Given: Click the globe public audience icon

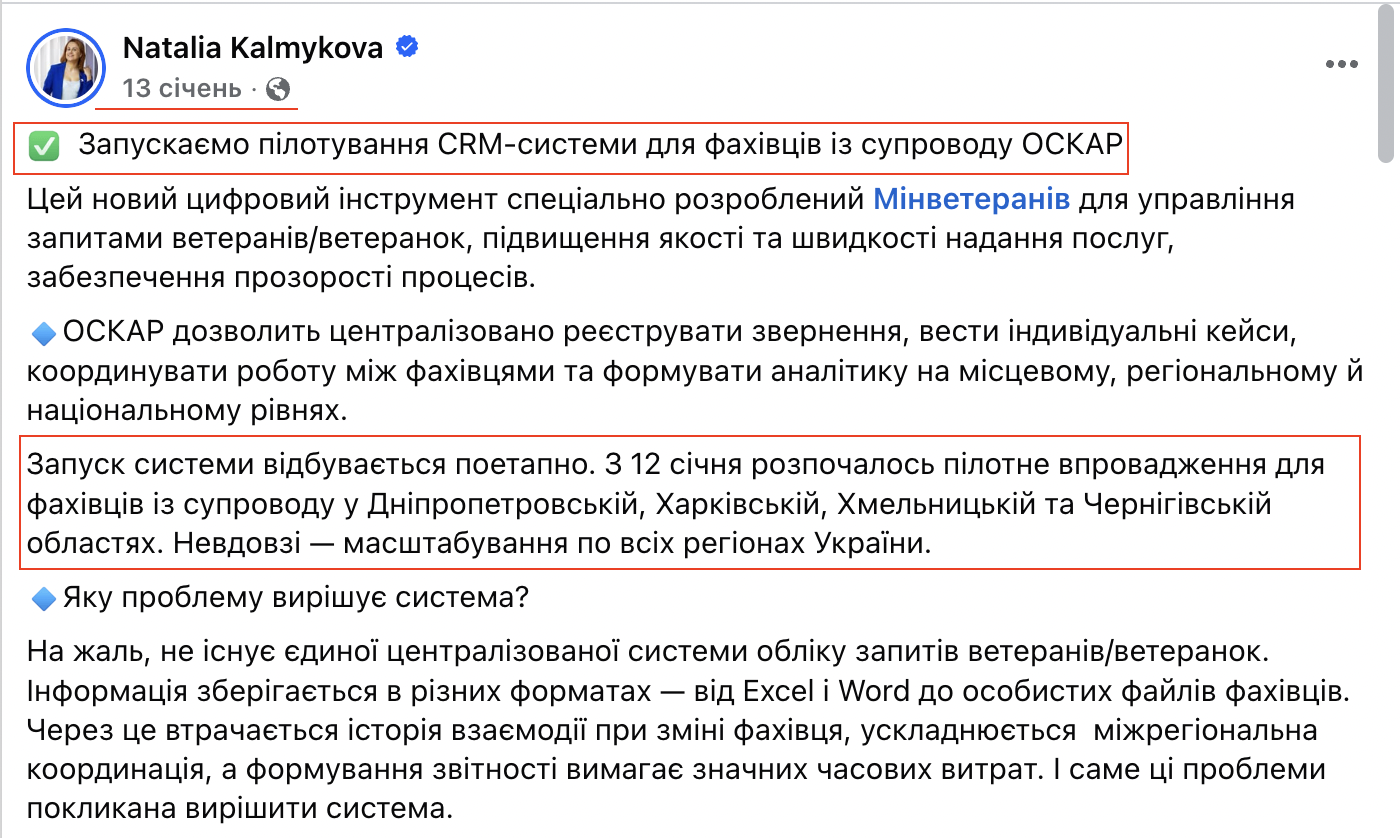Looking at the screenshot, I should [x=279, y=89].
